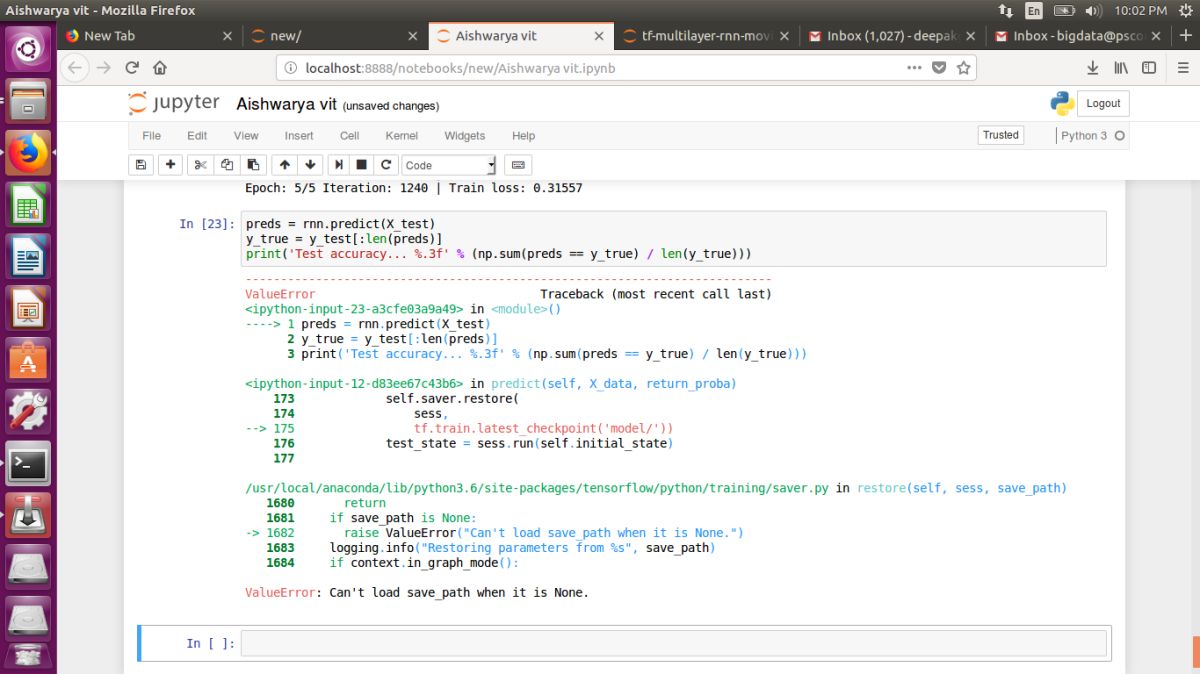
Task: Open the Firefox library icon
Action: click(1121, 68)
